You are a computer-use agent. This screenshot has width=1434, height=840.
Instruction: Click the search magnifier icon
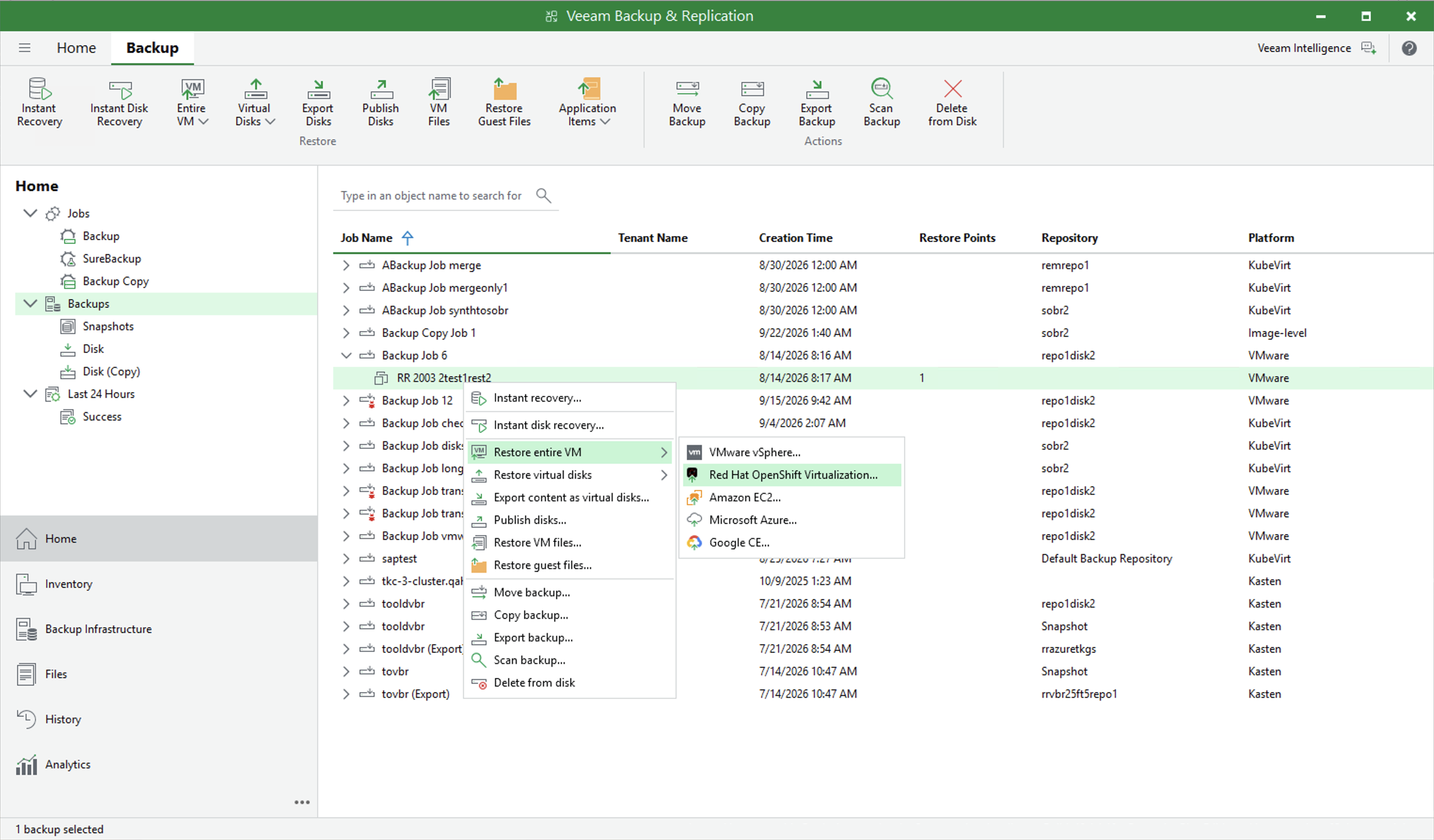(543, 196)
